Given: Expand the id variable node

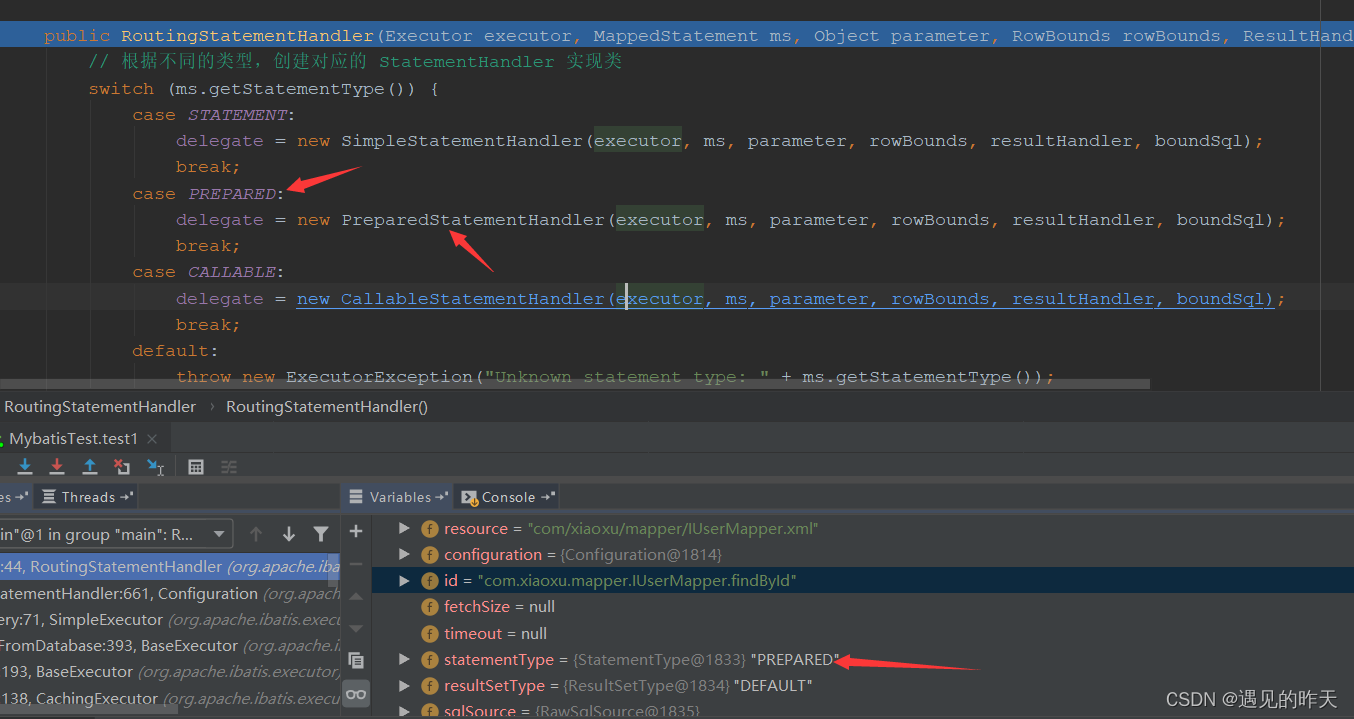Looking at the screenshot, I should pos(404,580).
